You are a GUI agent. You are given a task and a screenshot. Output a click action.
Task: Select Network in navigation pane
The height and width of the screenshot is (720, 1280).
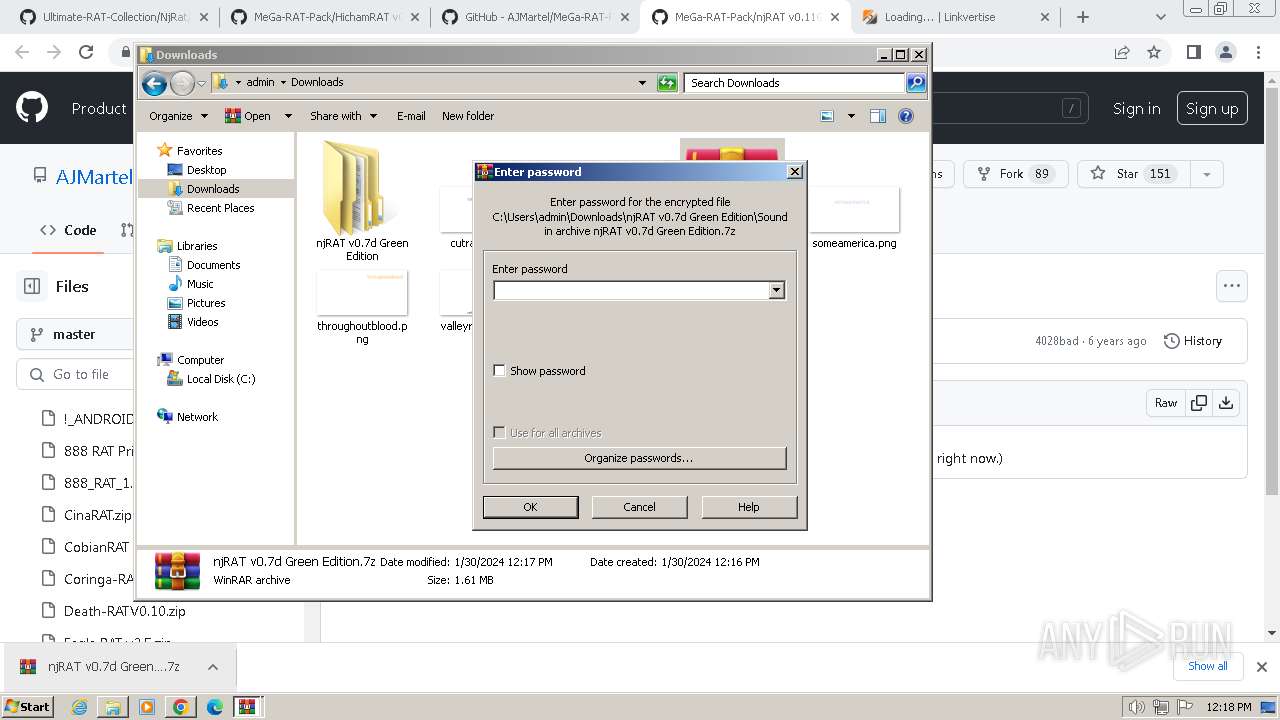pyautogui.click(x=197, y=417)
